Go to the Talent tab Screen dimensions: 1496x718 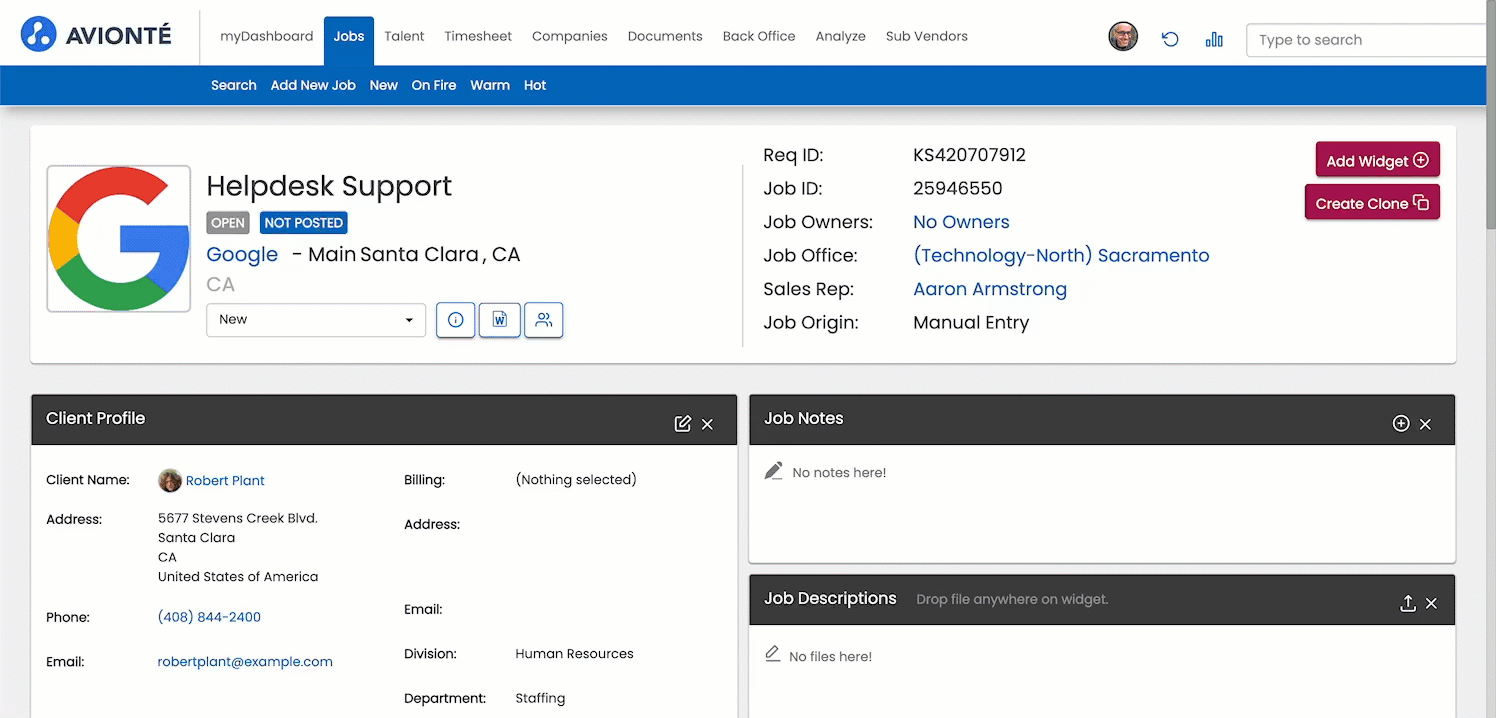pyautogui.click(x=404, y=36)
